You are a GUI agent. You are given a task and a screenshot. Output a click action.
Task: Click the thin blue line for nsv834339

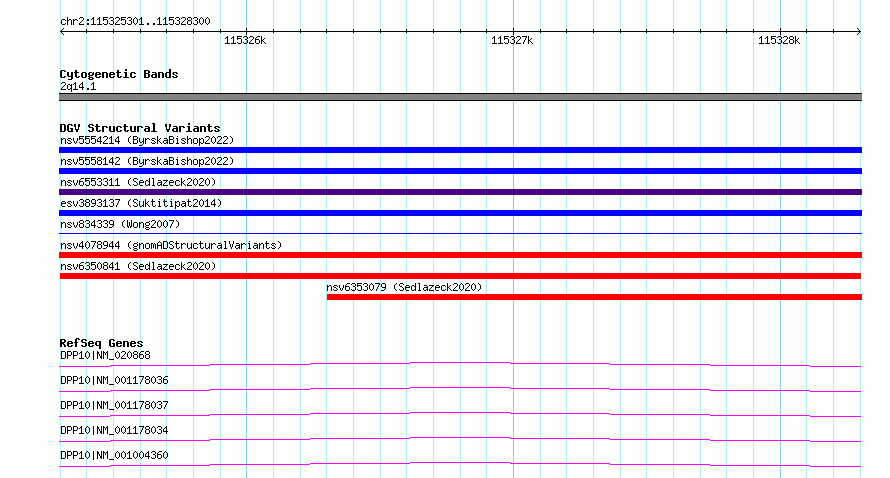pos(460,233)
